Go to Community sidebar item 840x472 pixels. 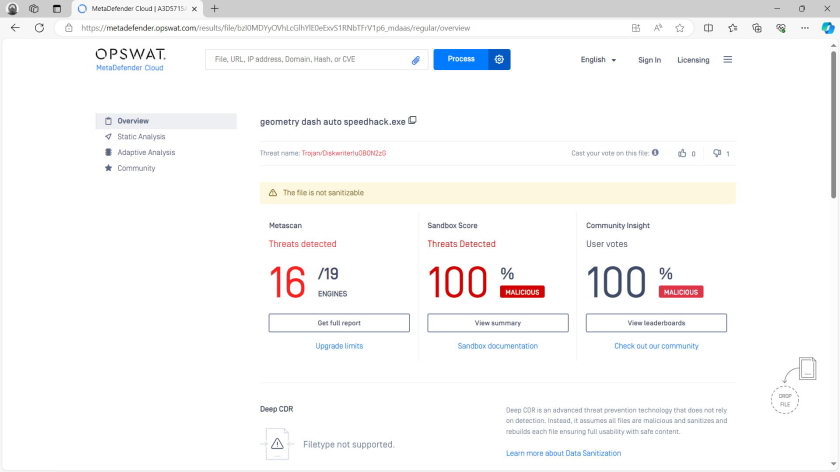point(136,169)
